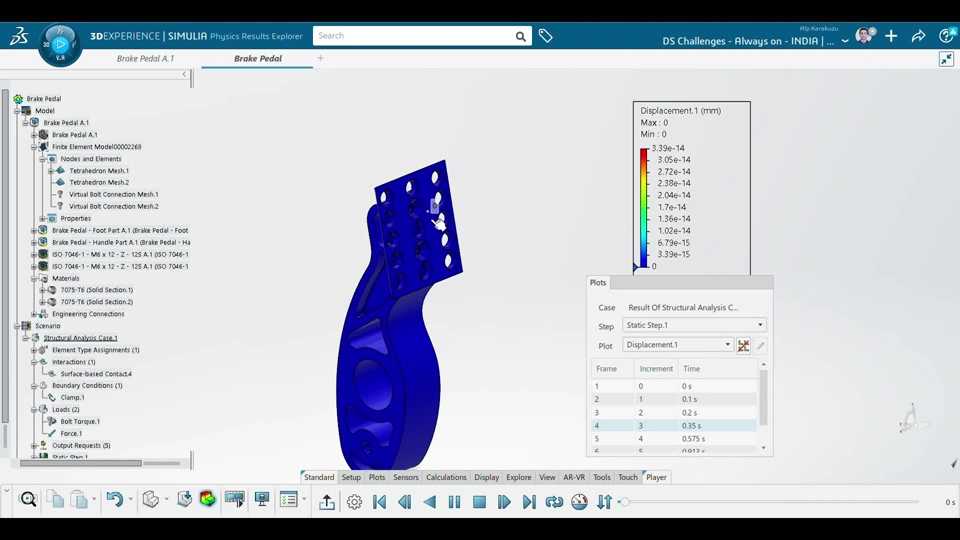Step forward one frame

point(504,502)
